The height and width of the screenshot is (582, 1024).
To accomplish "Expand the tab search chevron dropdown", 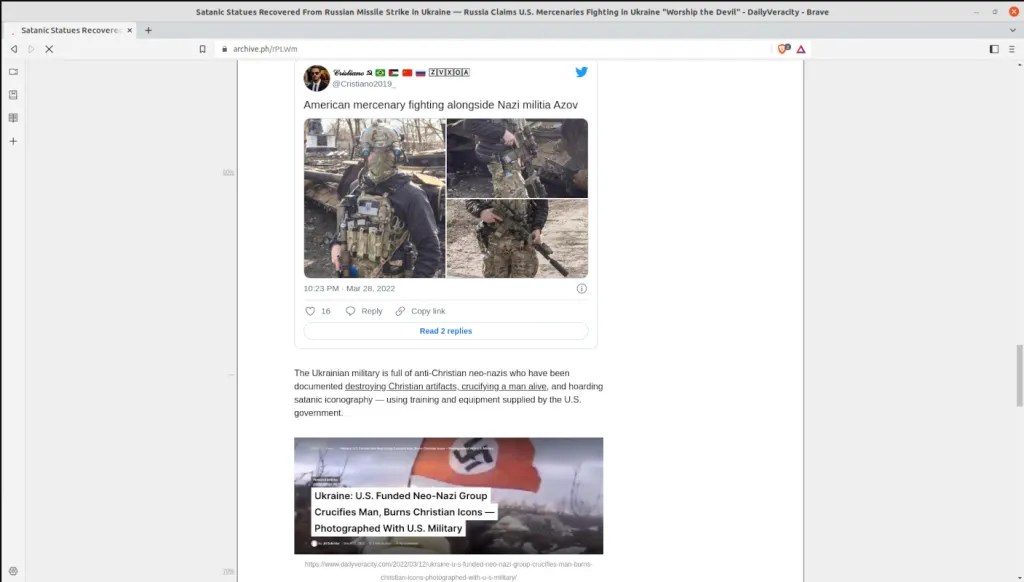I will pos(1011,30).
